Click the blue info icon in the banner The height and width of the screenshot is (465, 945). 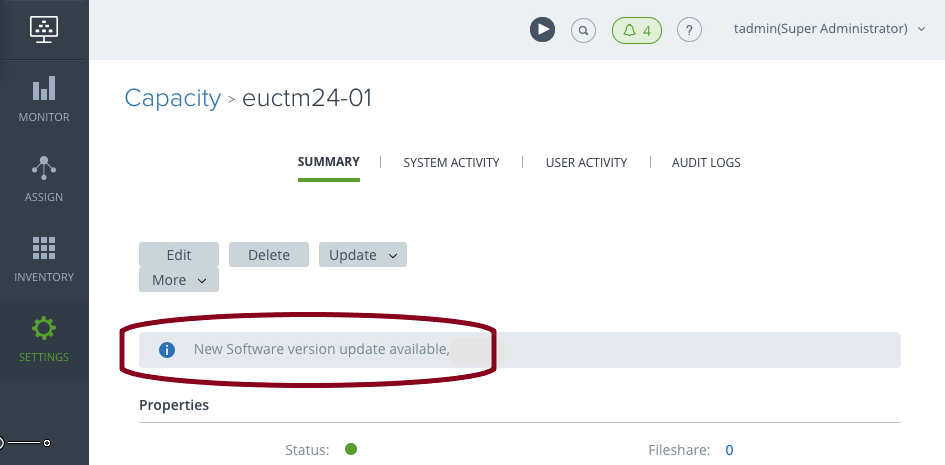[x=167, y=350]
